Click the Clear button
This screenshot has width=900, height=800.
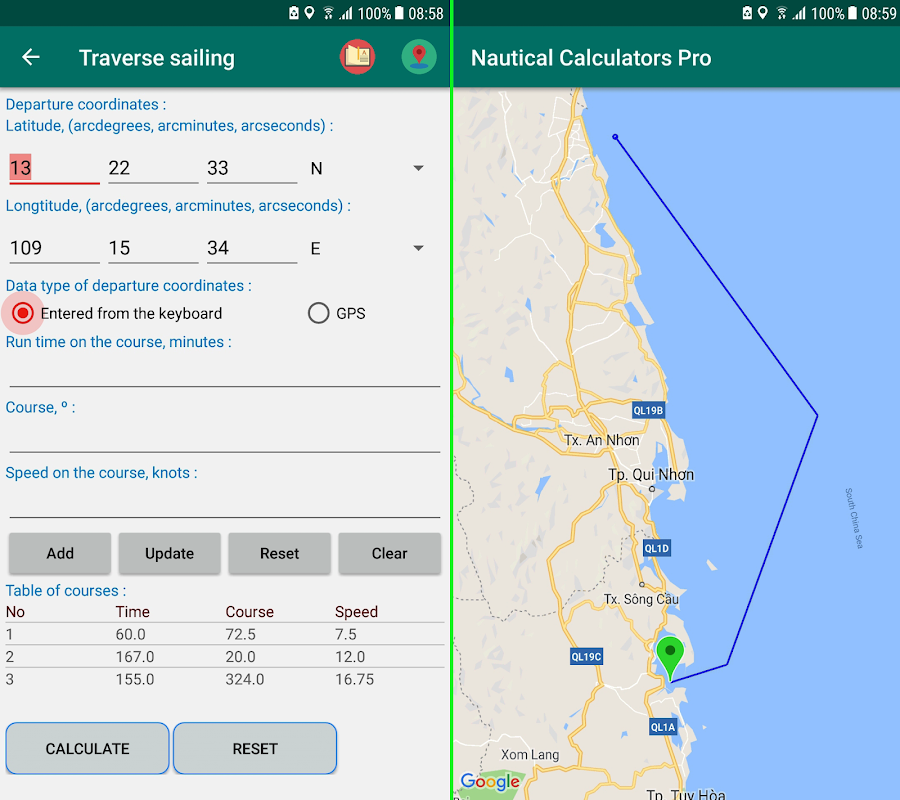click(x=390, y=553)
